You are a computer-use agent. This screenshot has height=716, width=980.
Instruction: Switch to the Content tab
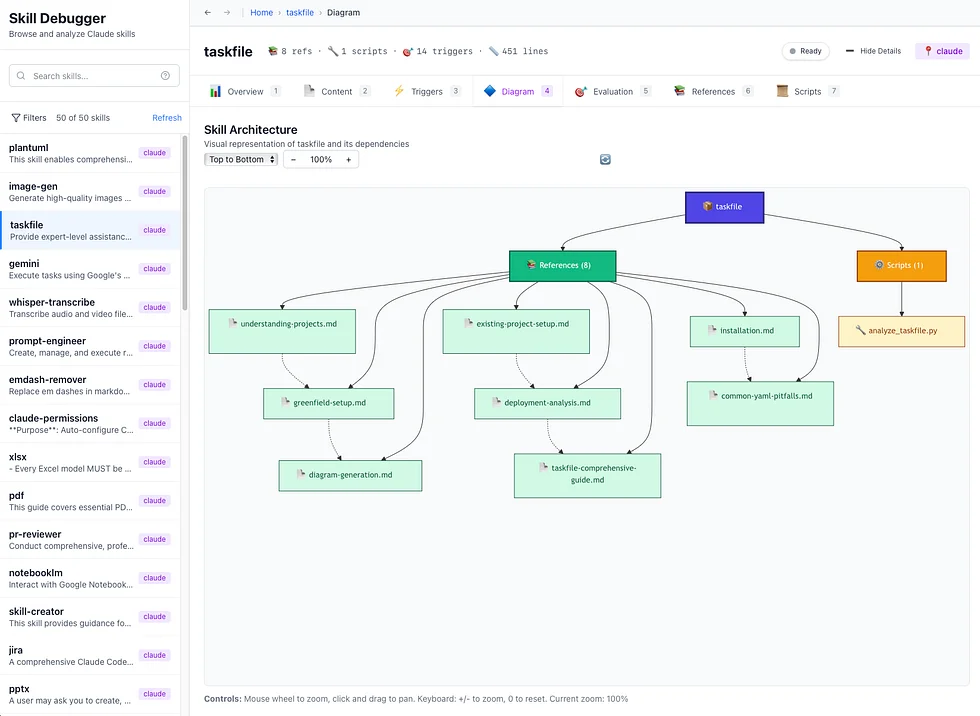[335, 91]
